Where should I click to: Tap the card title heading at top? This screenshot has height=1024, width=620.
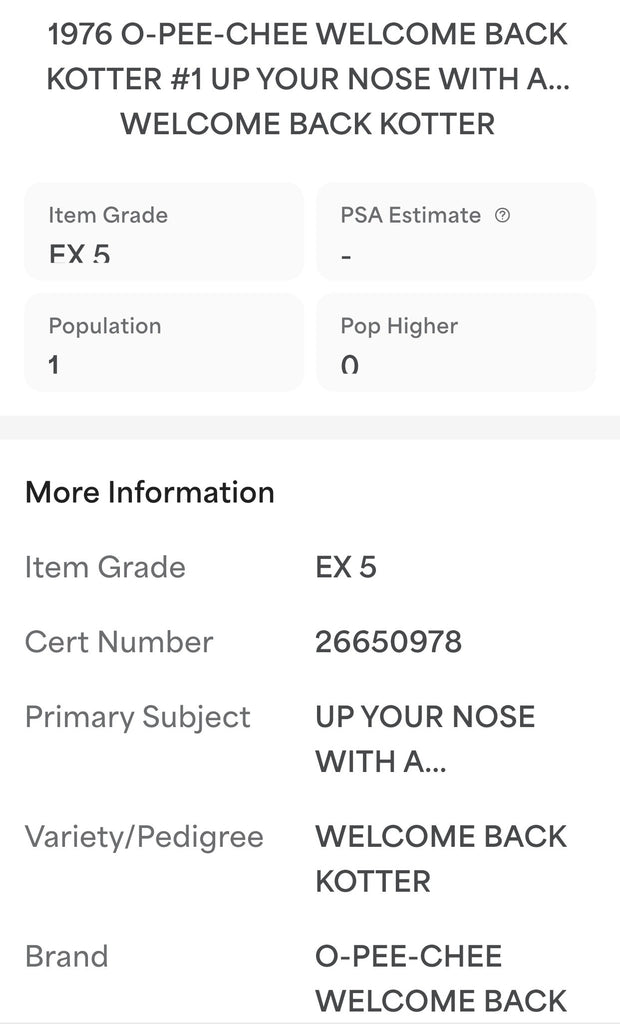tap(308, 79)
